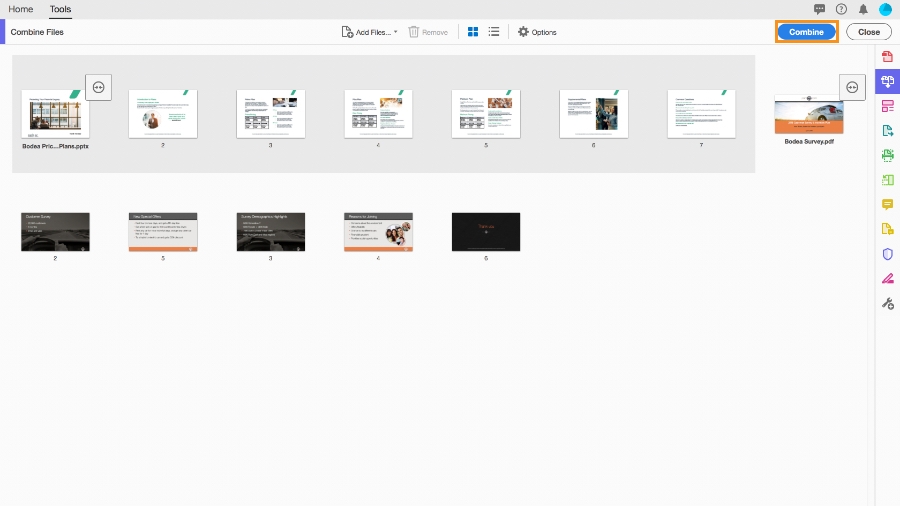Open the yellow Comment tool icon
The height and width of the screenshot is (506, 900).
point(887,204)
